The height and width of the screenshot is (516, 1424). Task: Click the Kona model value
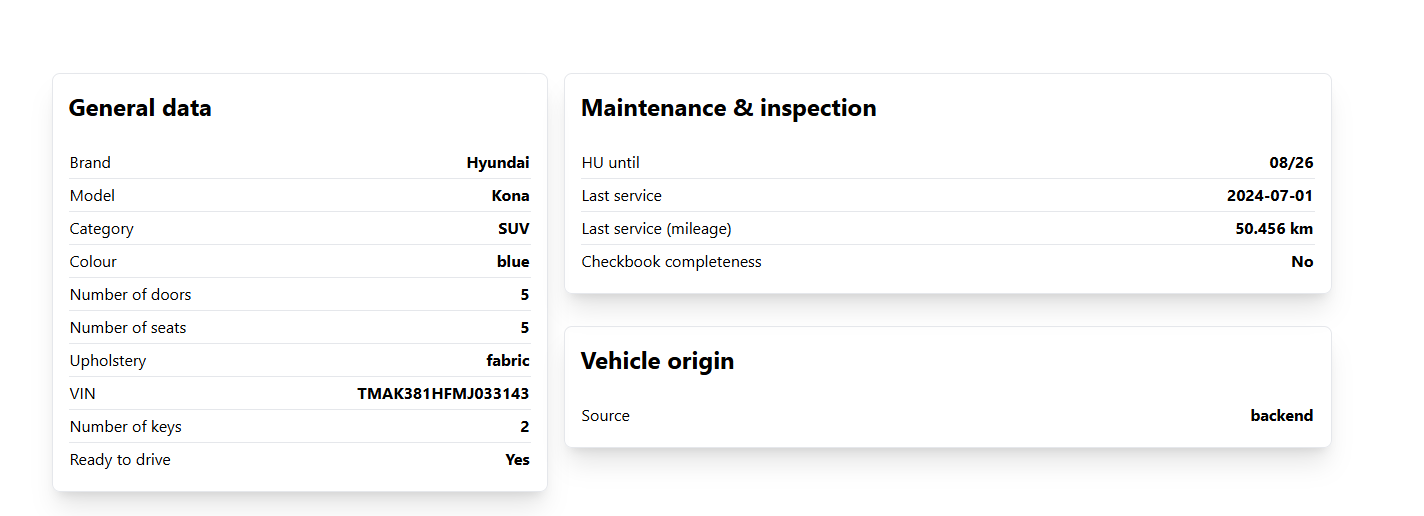click(x=510, y=195)
